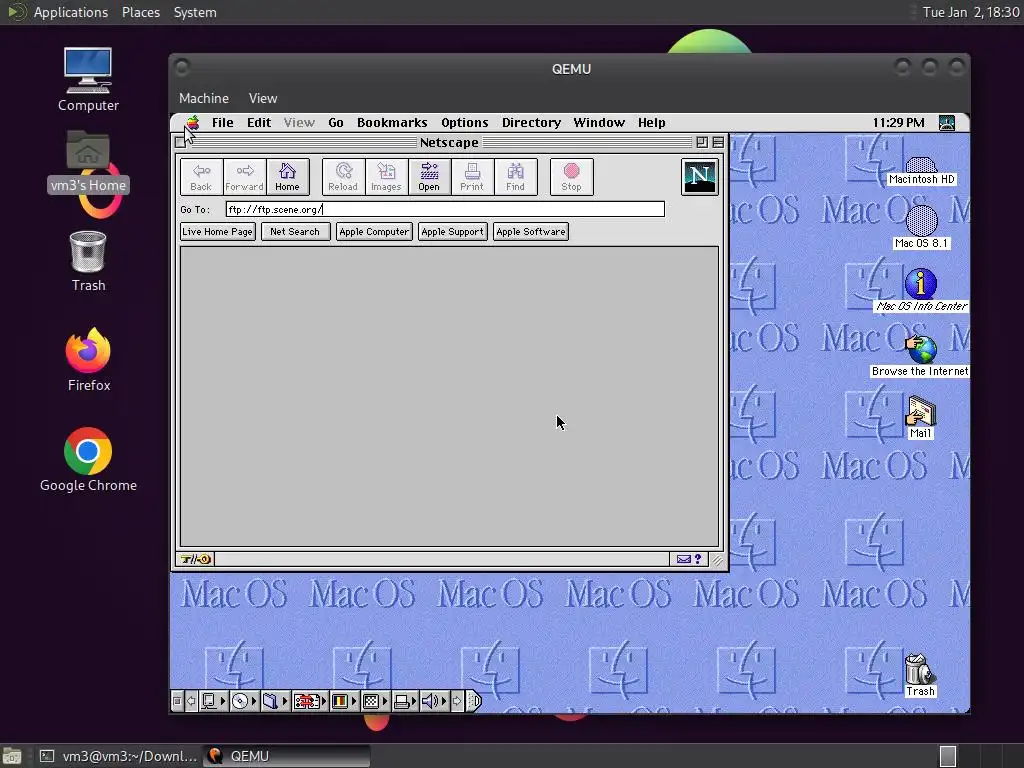The image size is (1024, 768).
Task: Print the page with the Print toolbar button
Action: (x=472, y=177)
